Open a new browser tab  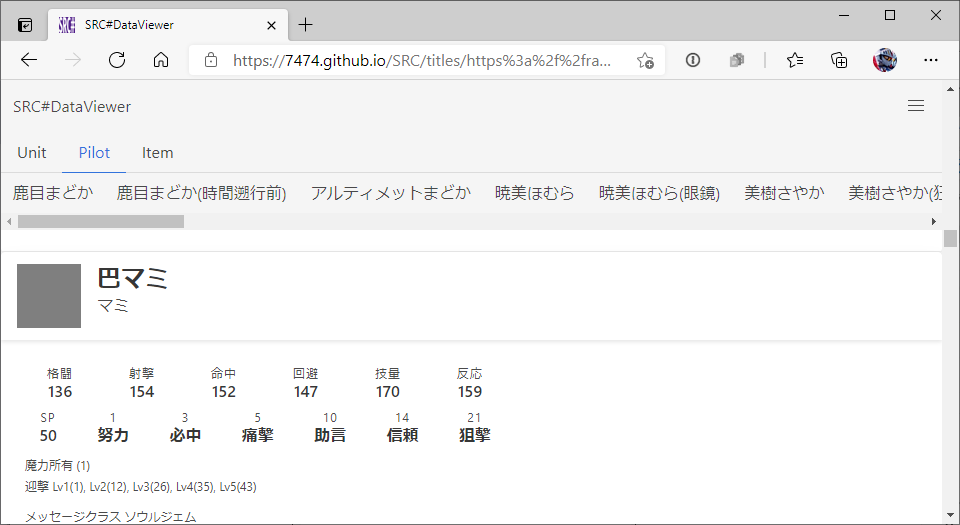[x=305, y=24]
